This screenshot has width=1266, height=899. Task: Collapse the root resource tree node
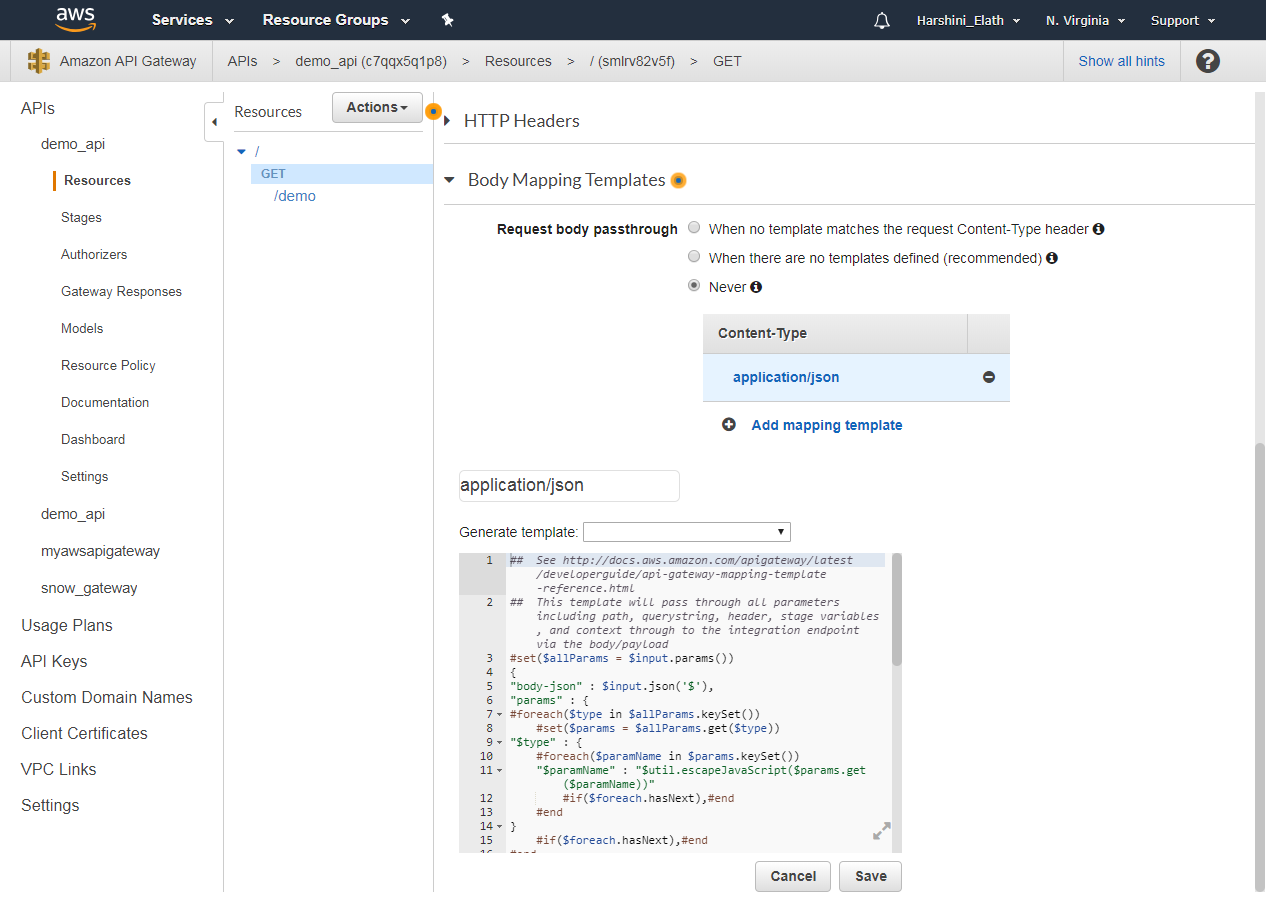coord(241,150)
